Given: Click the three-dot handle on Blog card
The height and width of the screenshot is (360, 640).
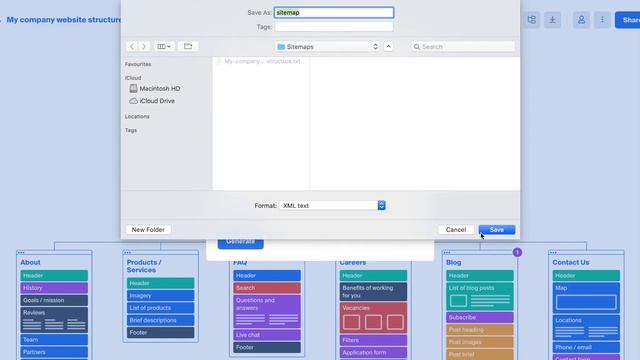Looking at the screenshot, I should [x=447, y=253].
